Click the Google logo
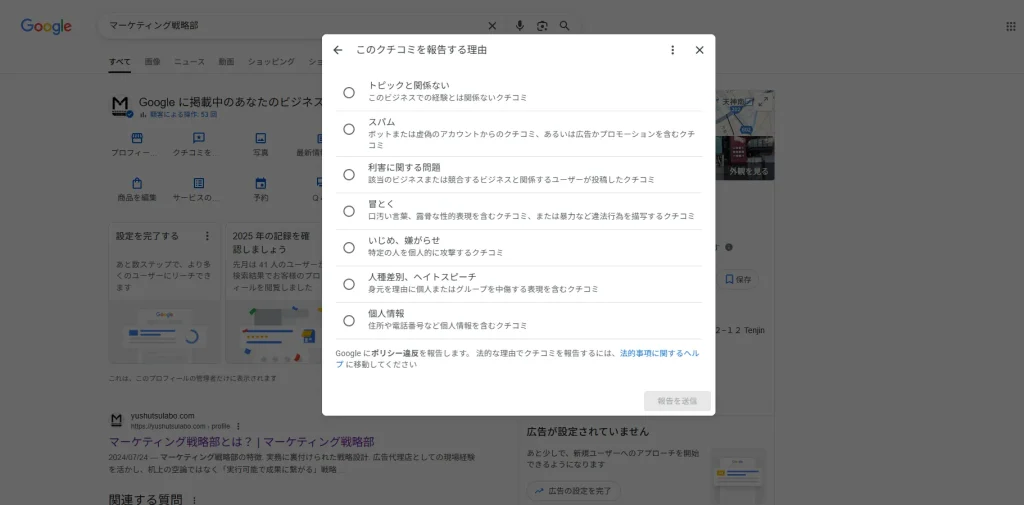Image resolution: width=1024 pixels, height=505 pixels. coord(46,26)
